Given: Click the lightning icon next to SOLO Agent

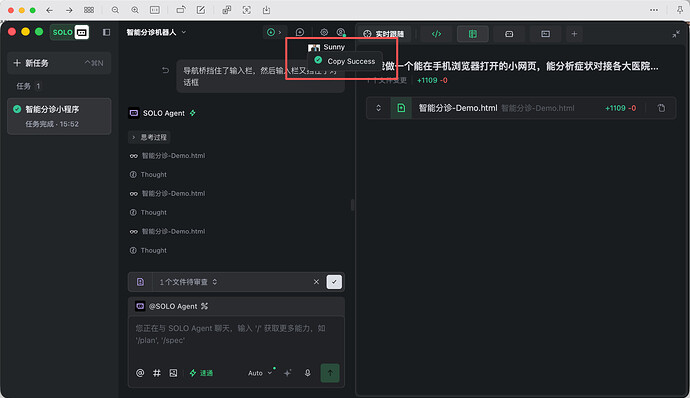Looking at the screenshot, I should pos(192,113).
